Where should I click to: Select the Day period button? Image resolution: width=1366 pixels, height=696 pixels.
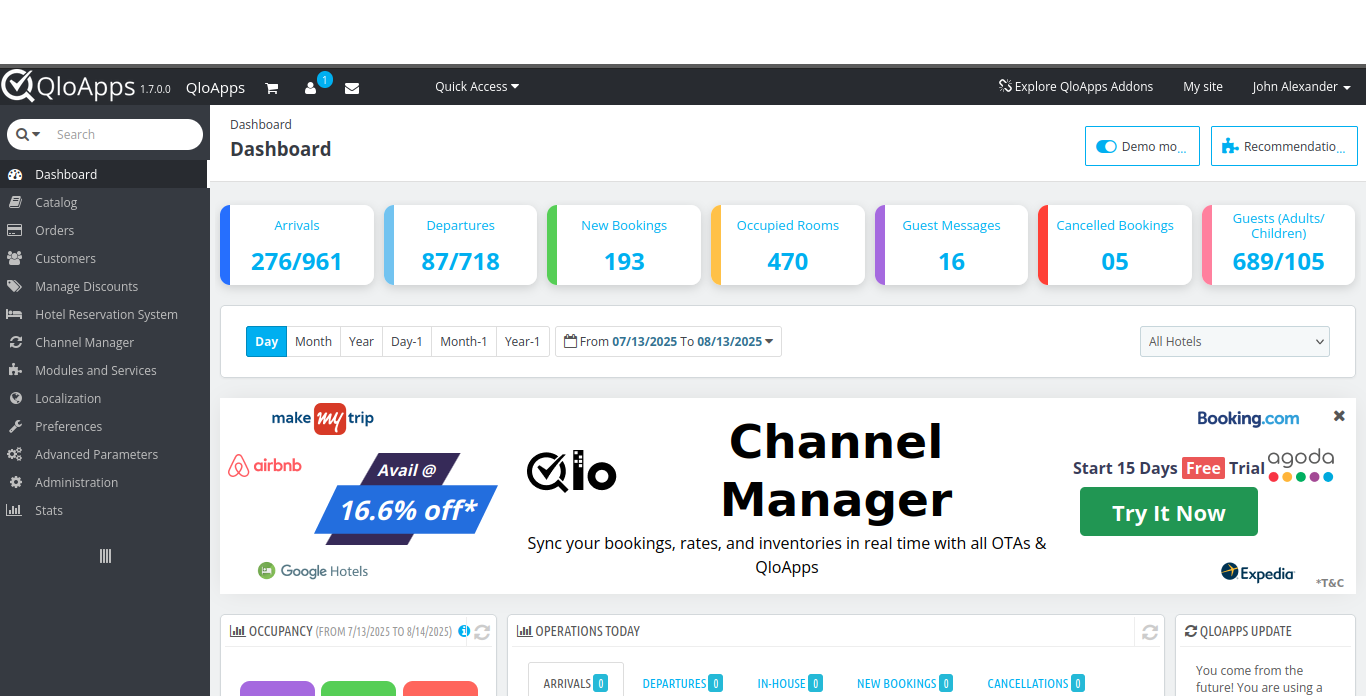266,341
